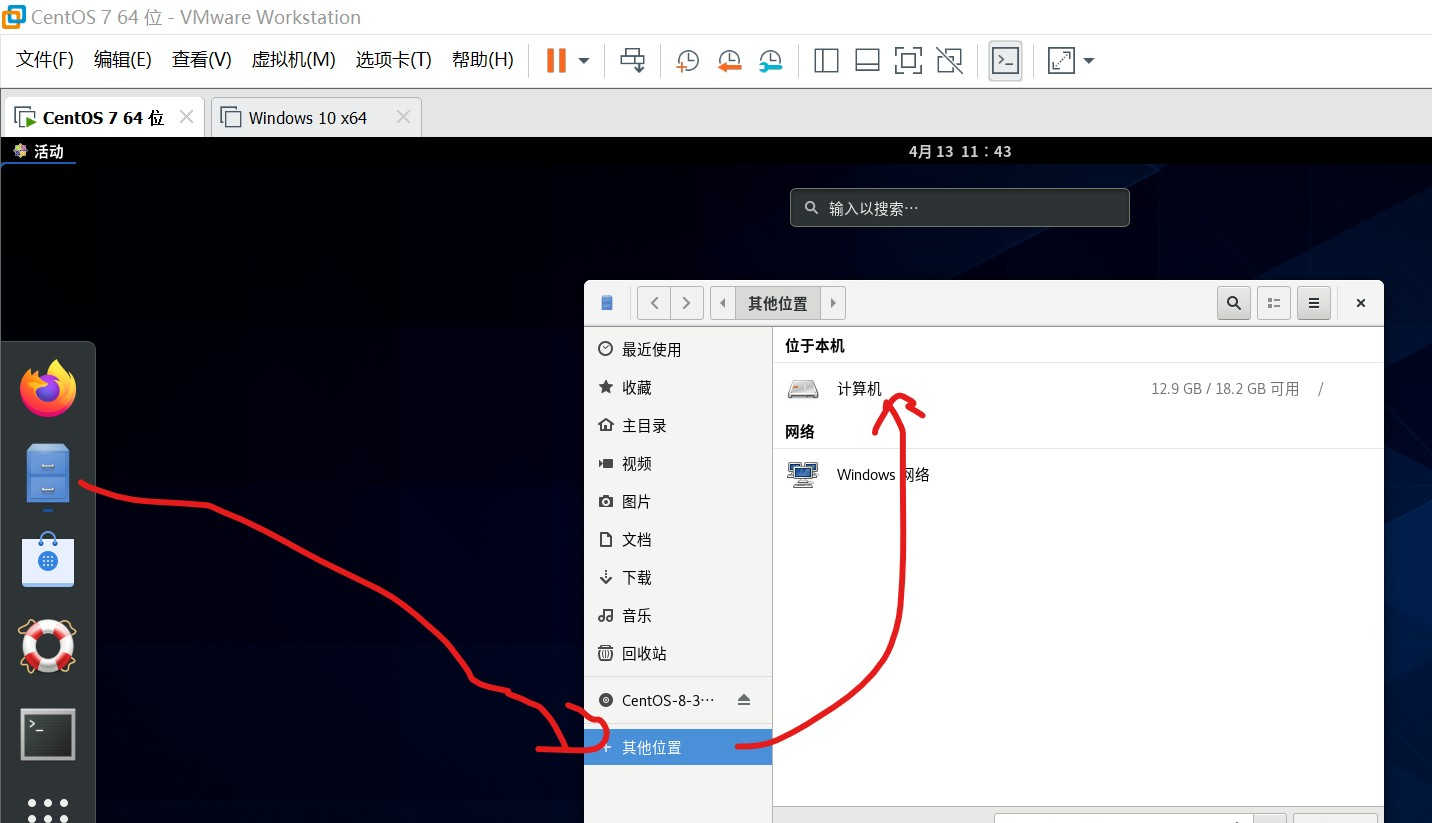Image resolution: width=1432 pixels, height=823 pixels.
Task: Open the 帮助(H) menu
Action: tap(482, 60)
